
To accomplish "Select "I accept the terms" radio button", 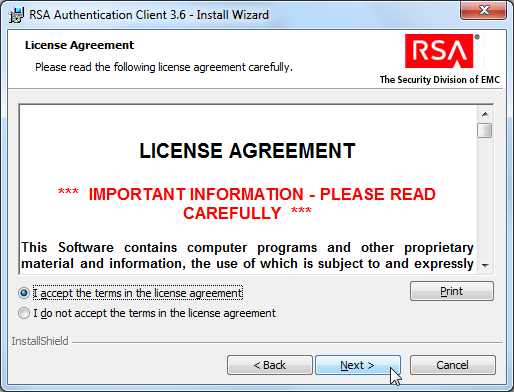I will point(24,293).
